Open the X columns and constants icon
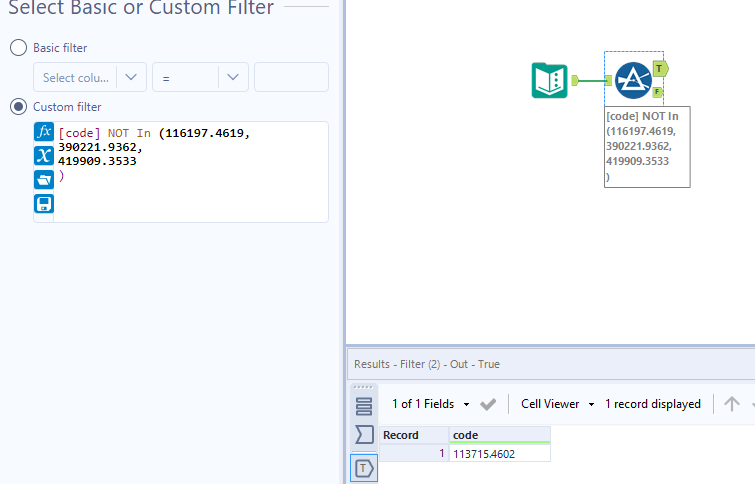Image resolution: width=755 pixels, height=484 pixels. 44,156
